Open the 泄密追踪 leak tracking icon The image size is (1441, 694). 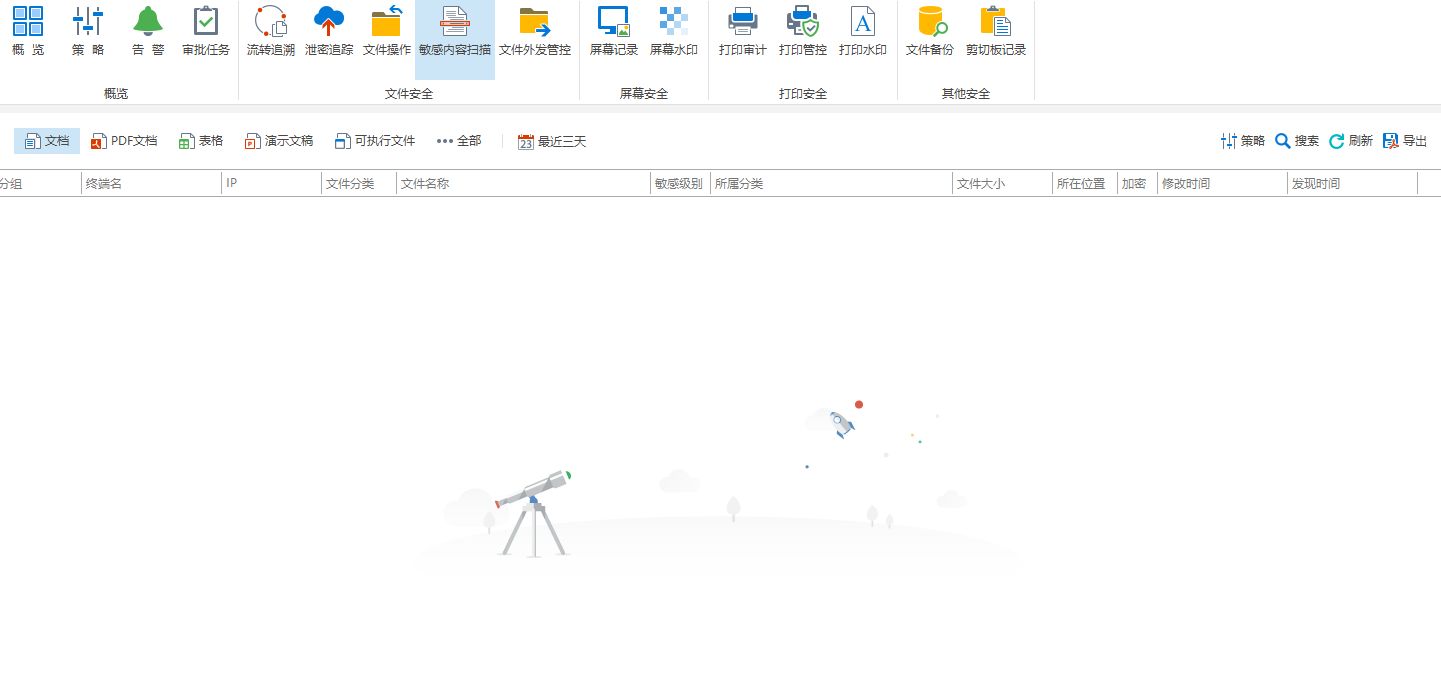pos(329,30)
